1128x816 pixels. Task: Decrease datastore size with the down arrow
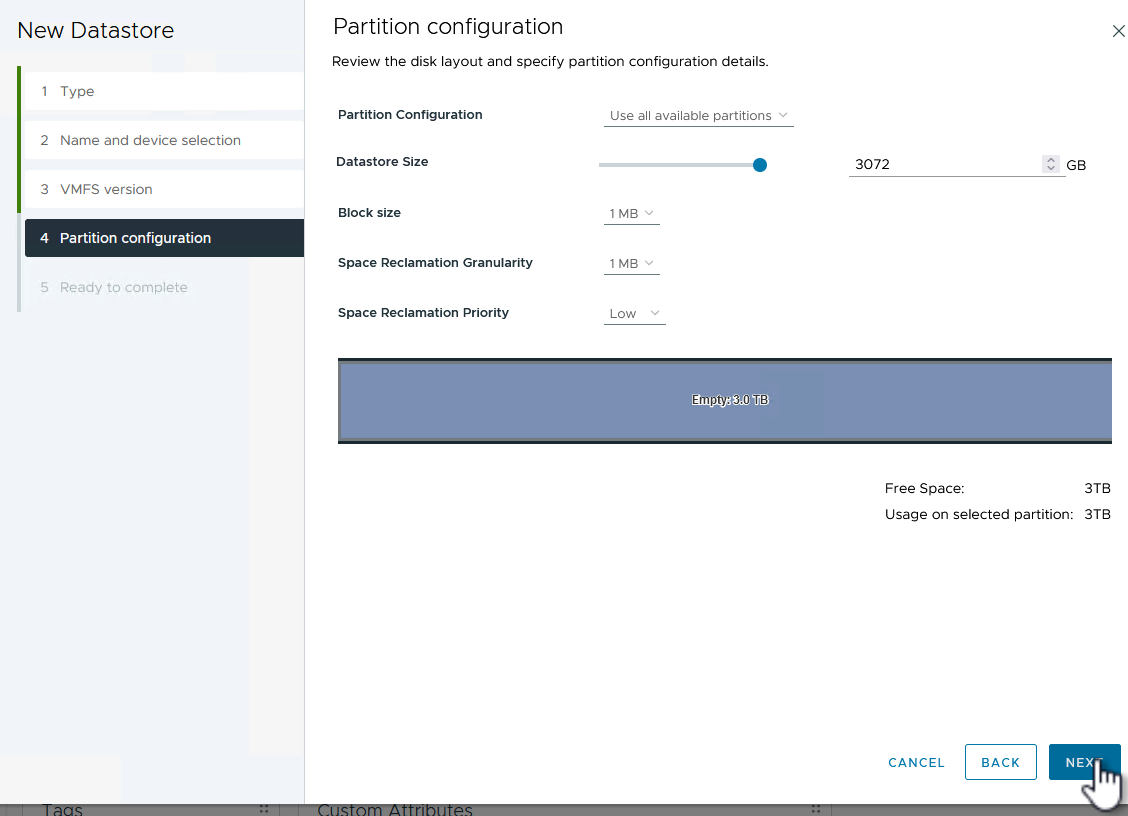[1050, 169]
